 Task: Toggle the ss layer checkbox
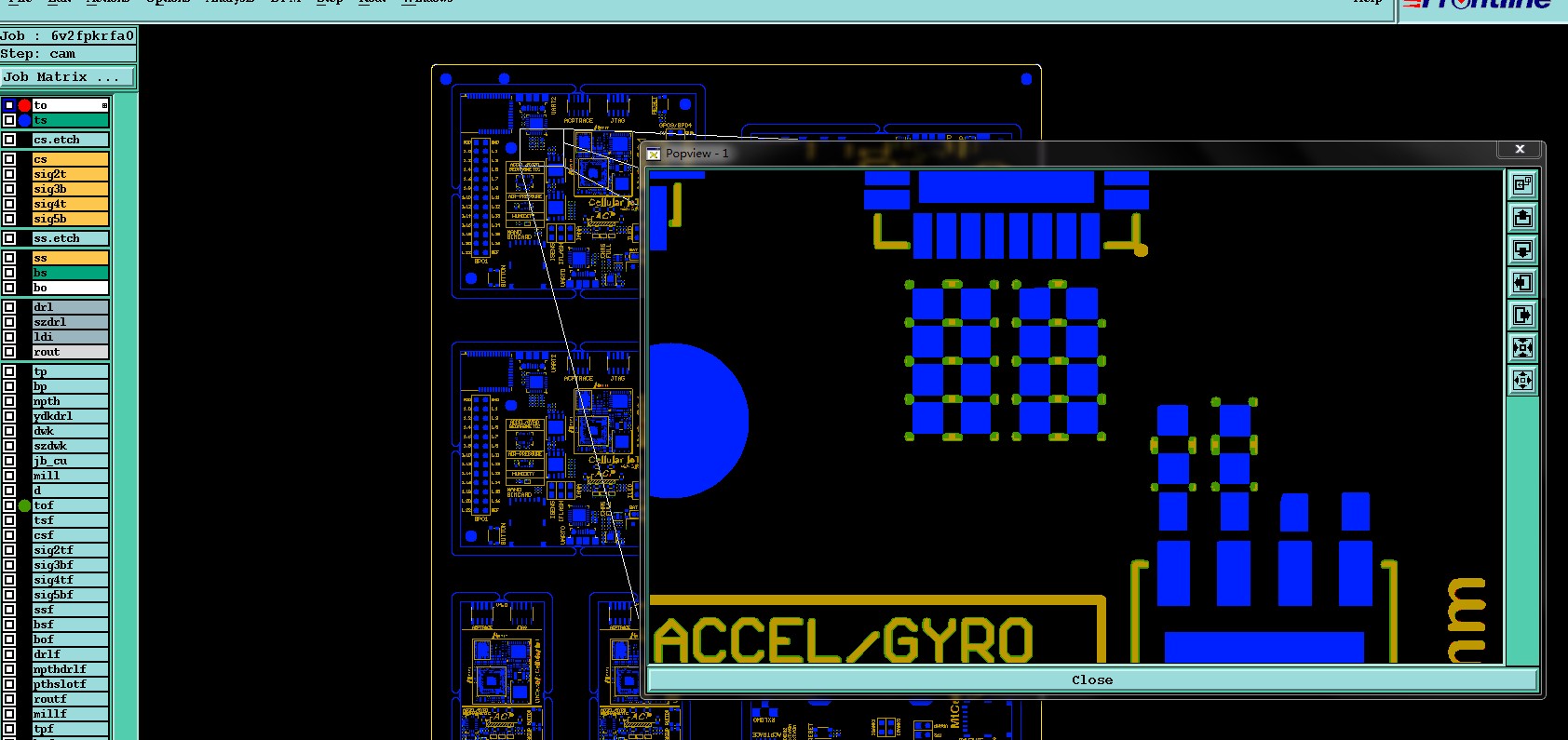[9, 258]
